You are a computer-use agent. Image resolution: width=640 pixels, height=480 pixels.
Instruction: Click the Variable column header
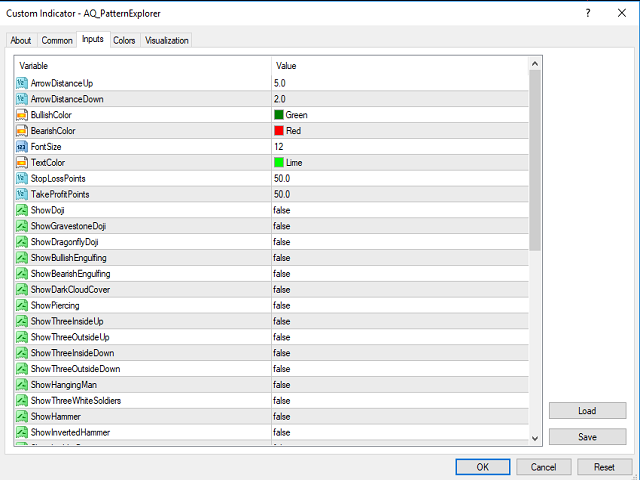(33, 66)
